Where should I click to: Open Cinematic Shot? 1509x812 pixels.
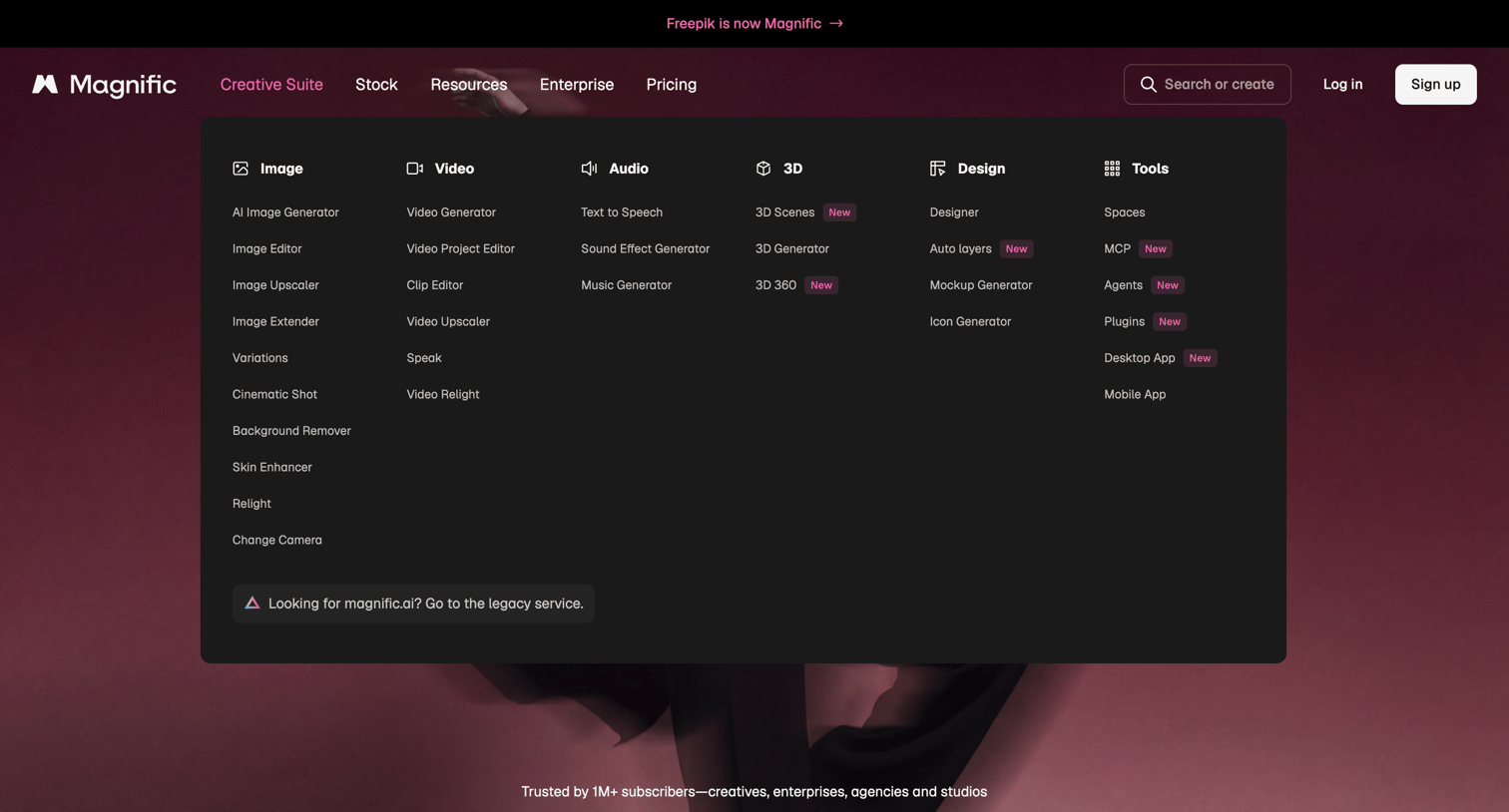[274, 394]
